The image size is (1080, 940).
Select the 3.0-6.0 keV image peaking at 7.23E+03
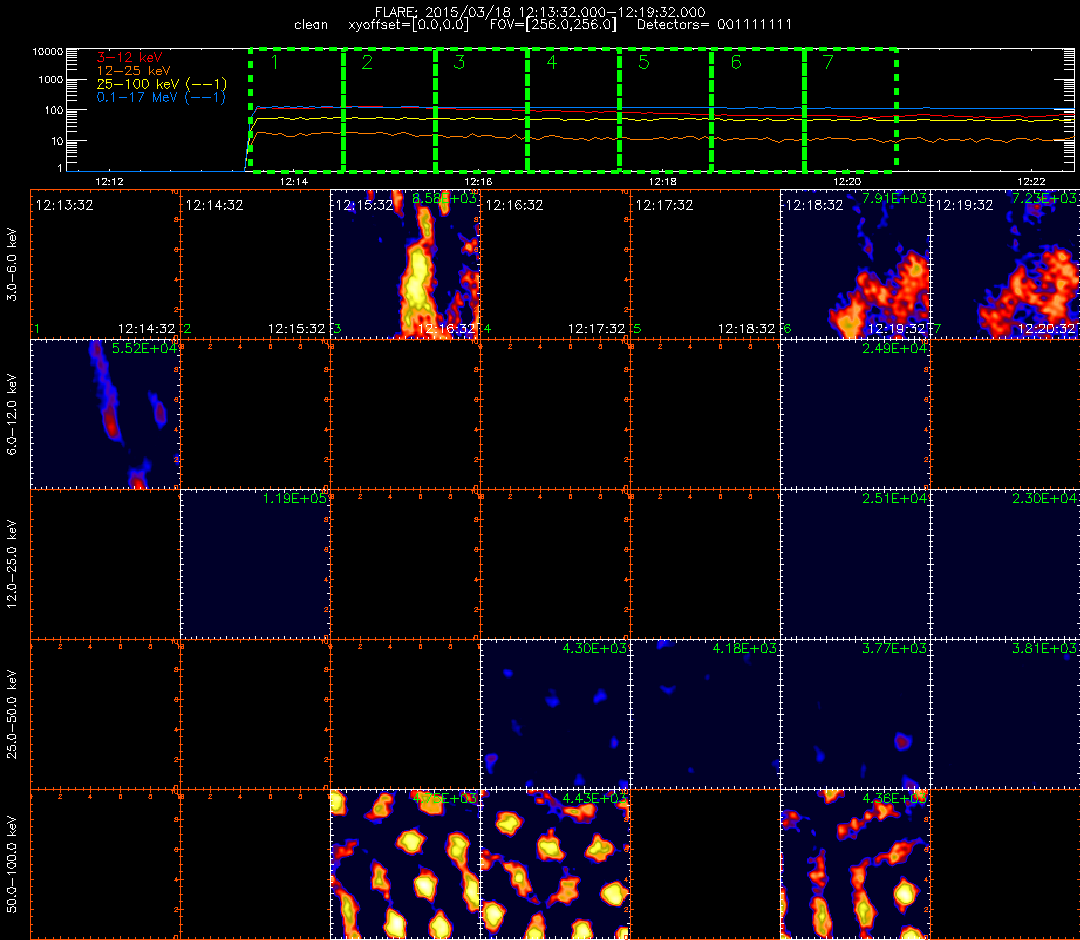point(1005,264)
